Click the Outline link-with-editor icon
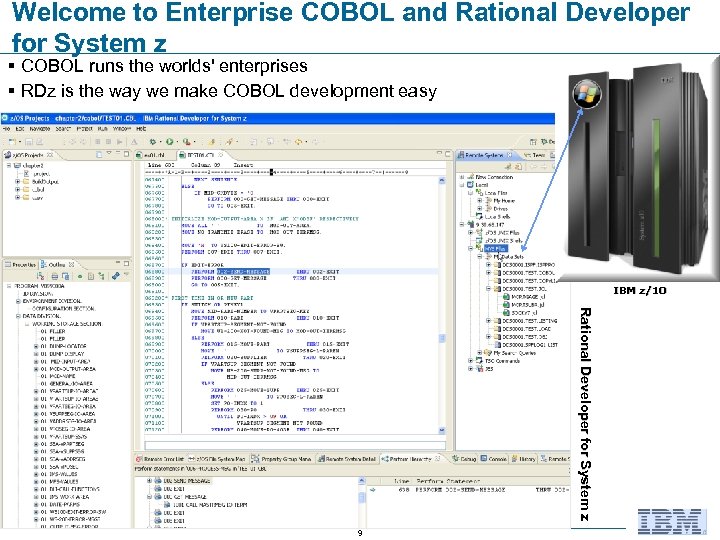Viewport: 720px width, 540px height. (x=116, y=276)
